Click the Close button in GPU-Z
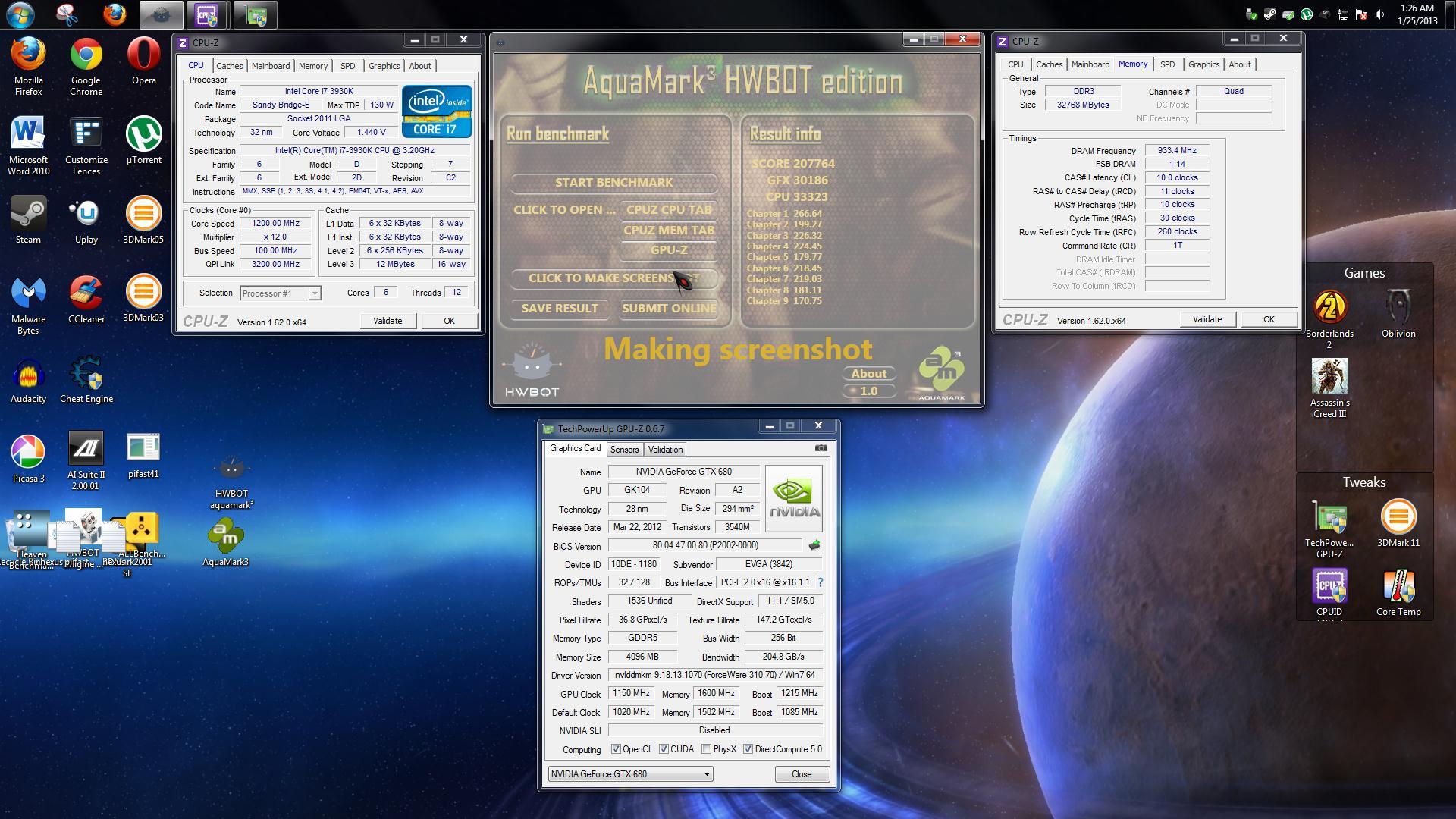 [x=802, y=774]
